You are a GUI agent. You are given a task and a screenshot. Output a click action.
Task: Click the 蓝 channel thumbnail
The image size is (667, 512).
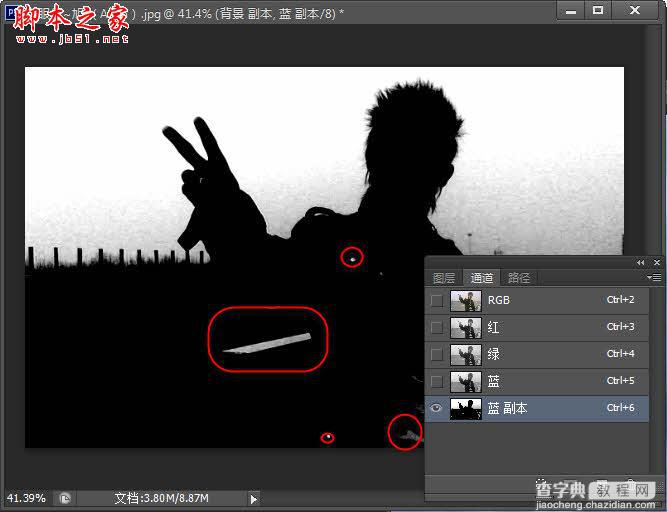(x=466, y=381)
